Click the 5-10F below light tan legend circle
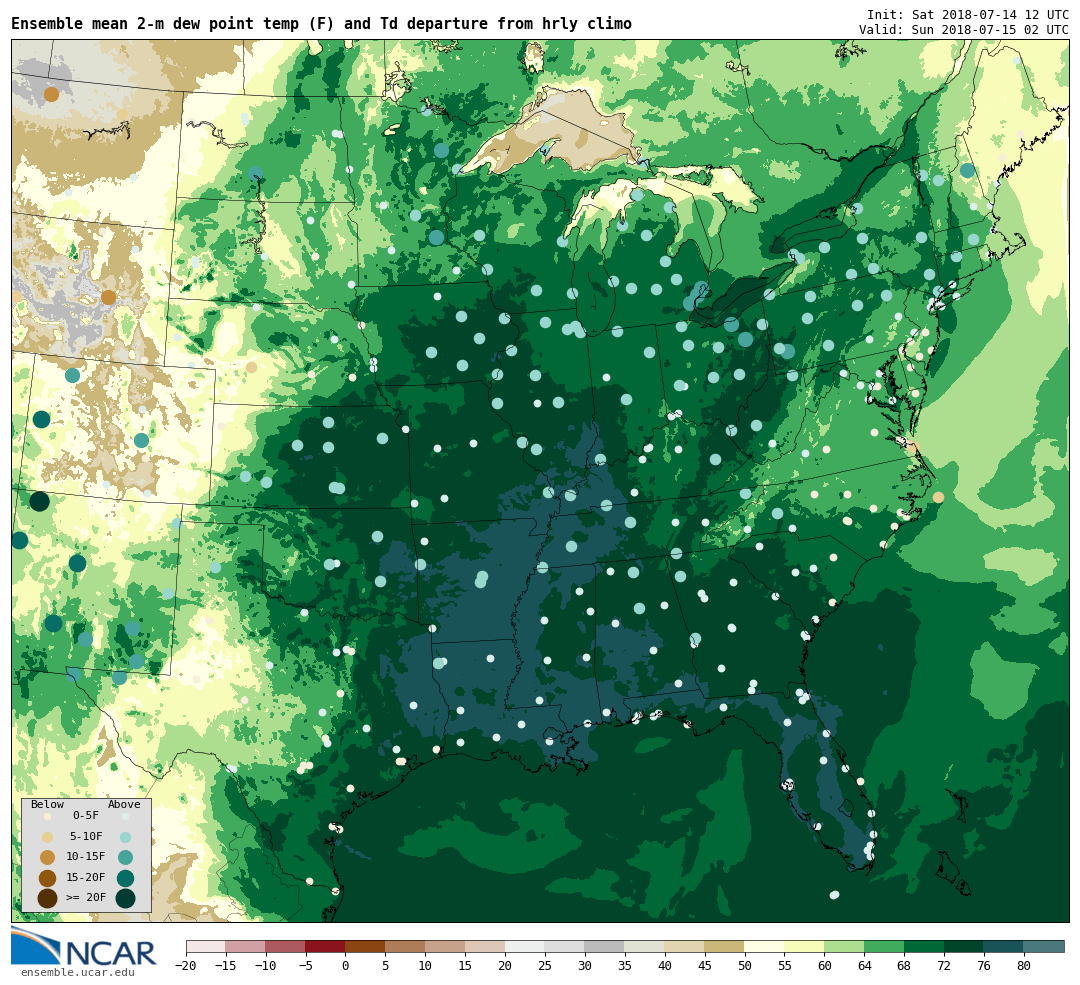 47,837
